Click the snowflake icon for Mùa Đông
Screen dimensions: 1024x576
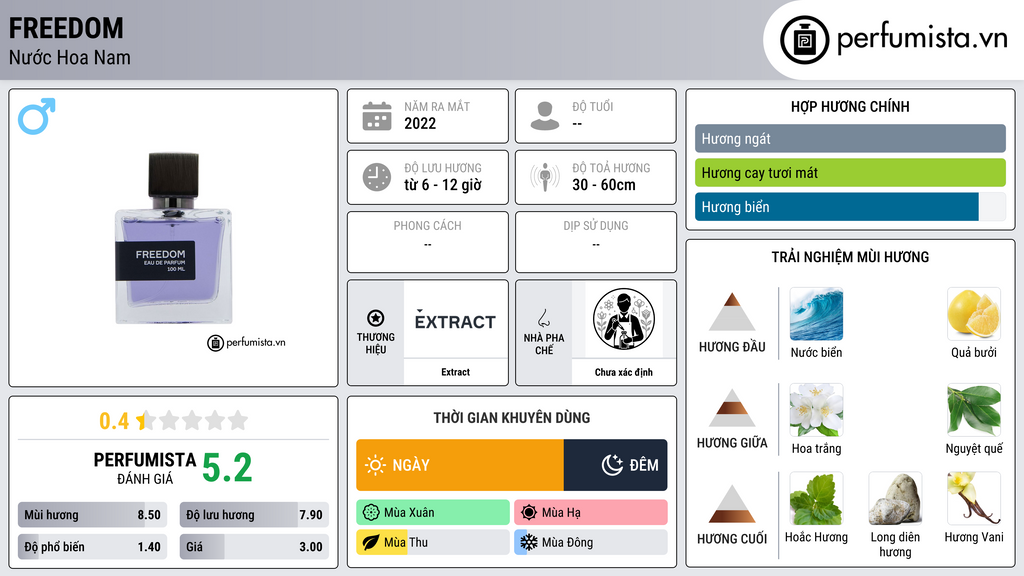(x=529, y=543)
